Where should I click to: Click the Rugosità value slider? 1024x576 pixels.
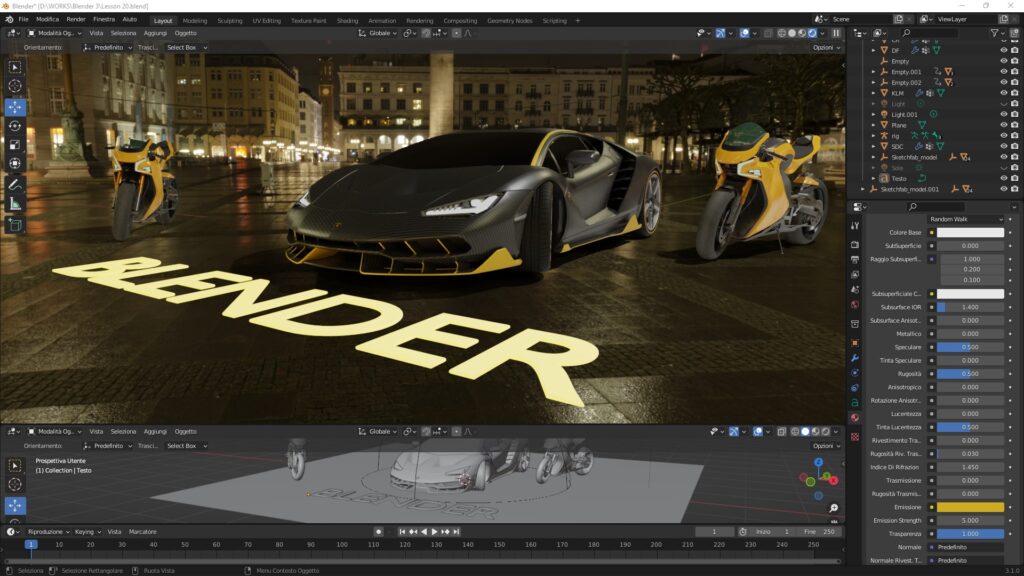point(970,374)
